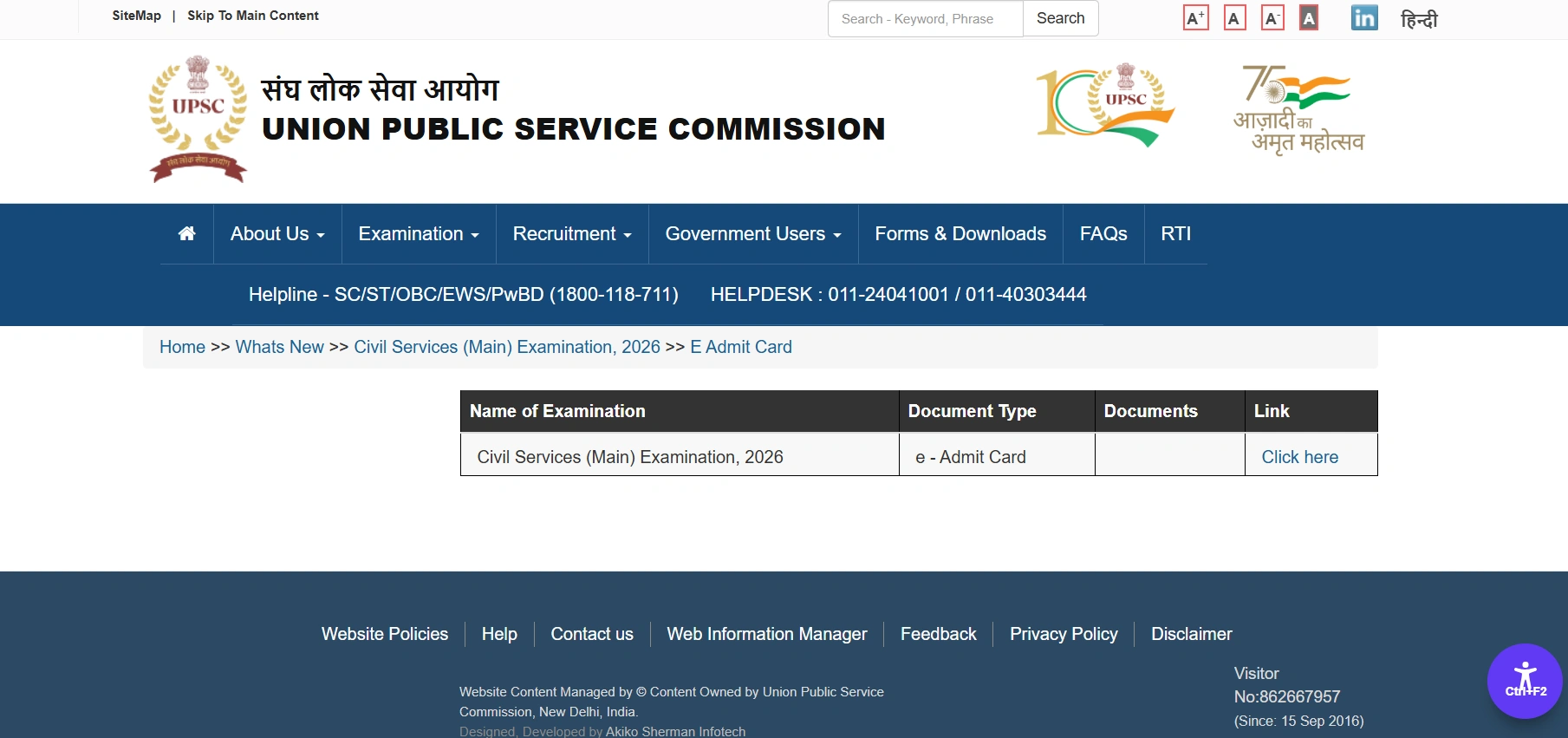
Task: Open Civil Services (Main) Examination, 2026 breadcrumb
Action: click(507, 347)
